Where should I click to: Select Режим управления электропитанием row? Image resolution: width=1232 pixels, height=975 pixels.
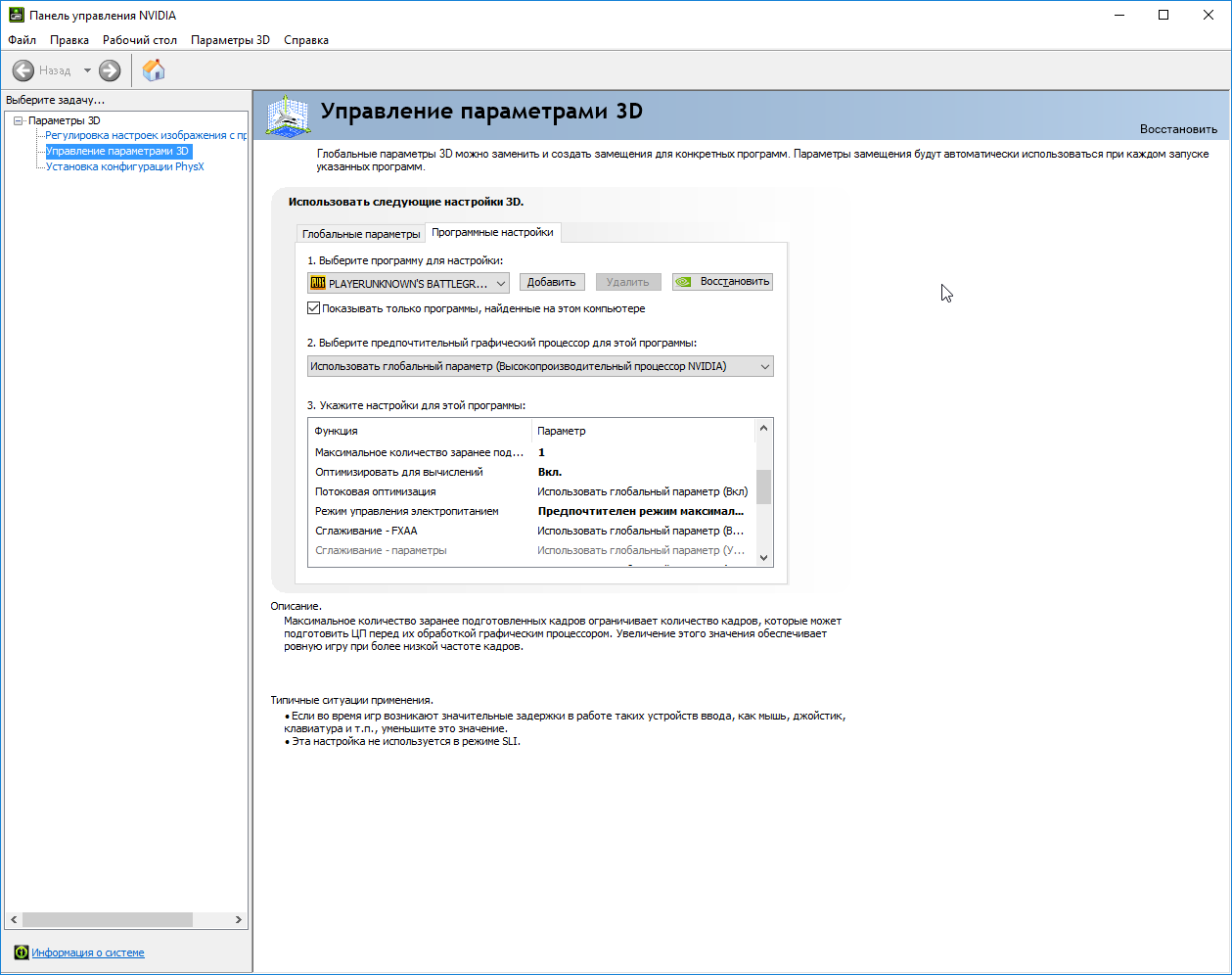point(531,511)
